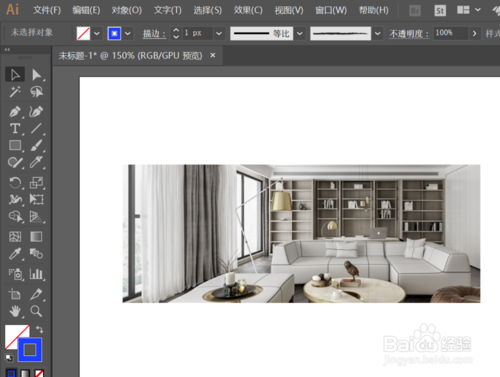Open 文件(F) menu

(x=47, y=10)
